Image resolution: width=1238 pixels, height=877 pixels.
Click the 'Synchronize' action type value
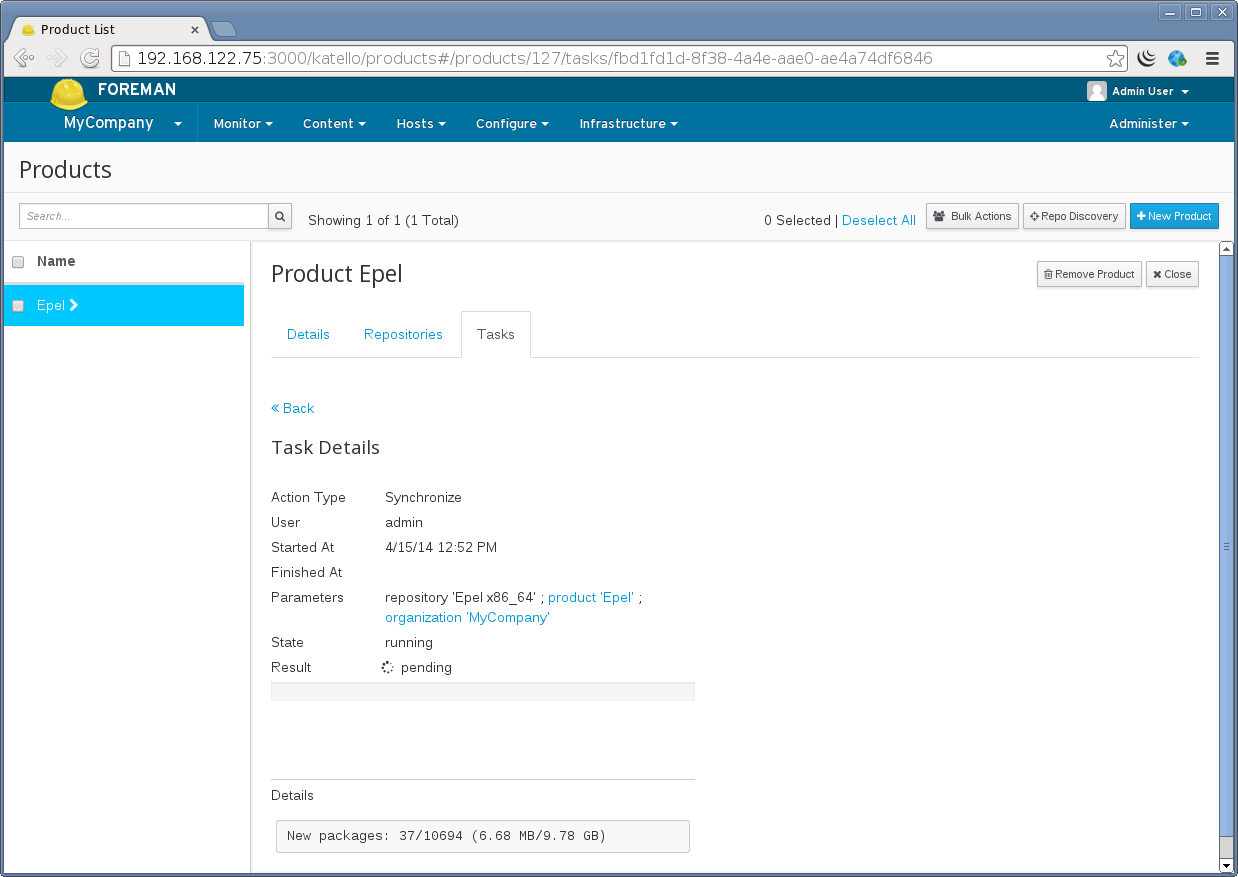coord(423,497)
